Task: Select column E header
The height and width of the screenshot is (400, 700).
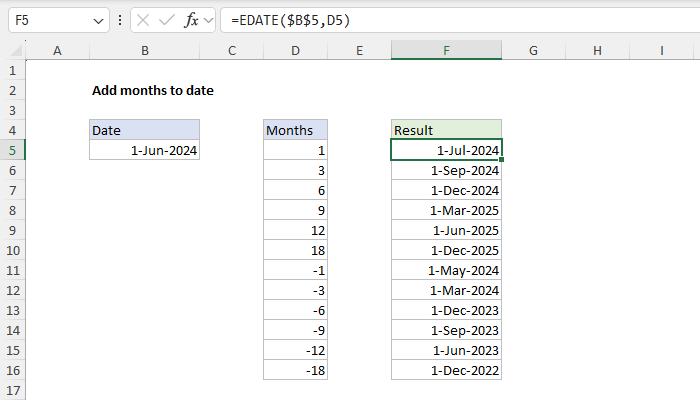Action: point(359,50)
